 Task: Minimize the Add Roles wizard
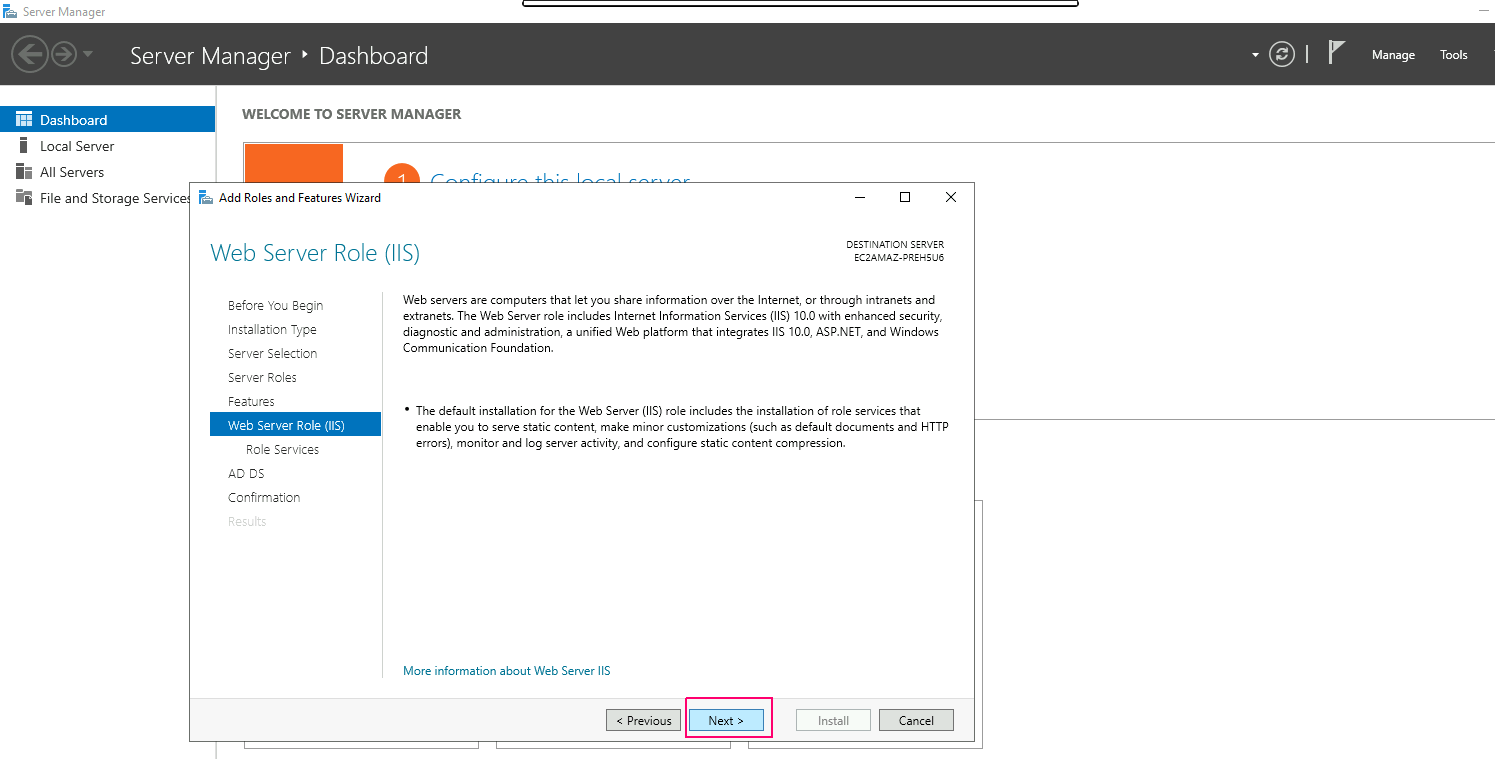860,198
